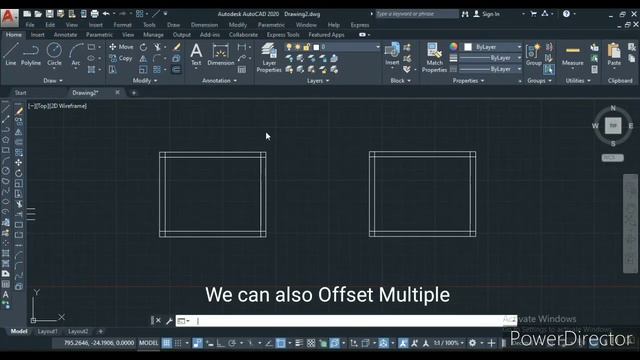Viewport: 640px width, 360px height.
Task: Select the Line tool
Action: (11, 54)
